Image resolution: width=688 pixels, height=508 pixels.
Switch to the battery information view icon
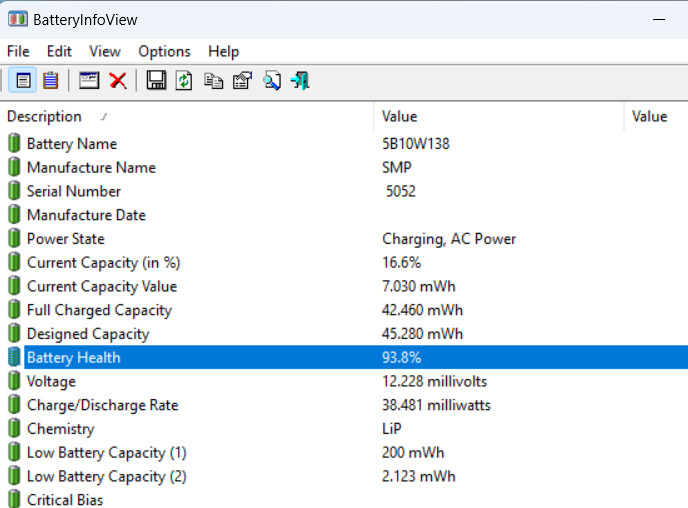tap(23, 81)
